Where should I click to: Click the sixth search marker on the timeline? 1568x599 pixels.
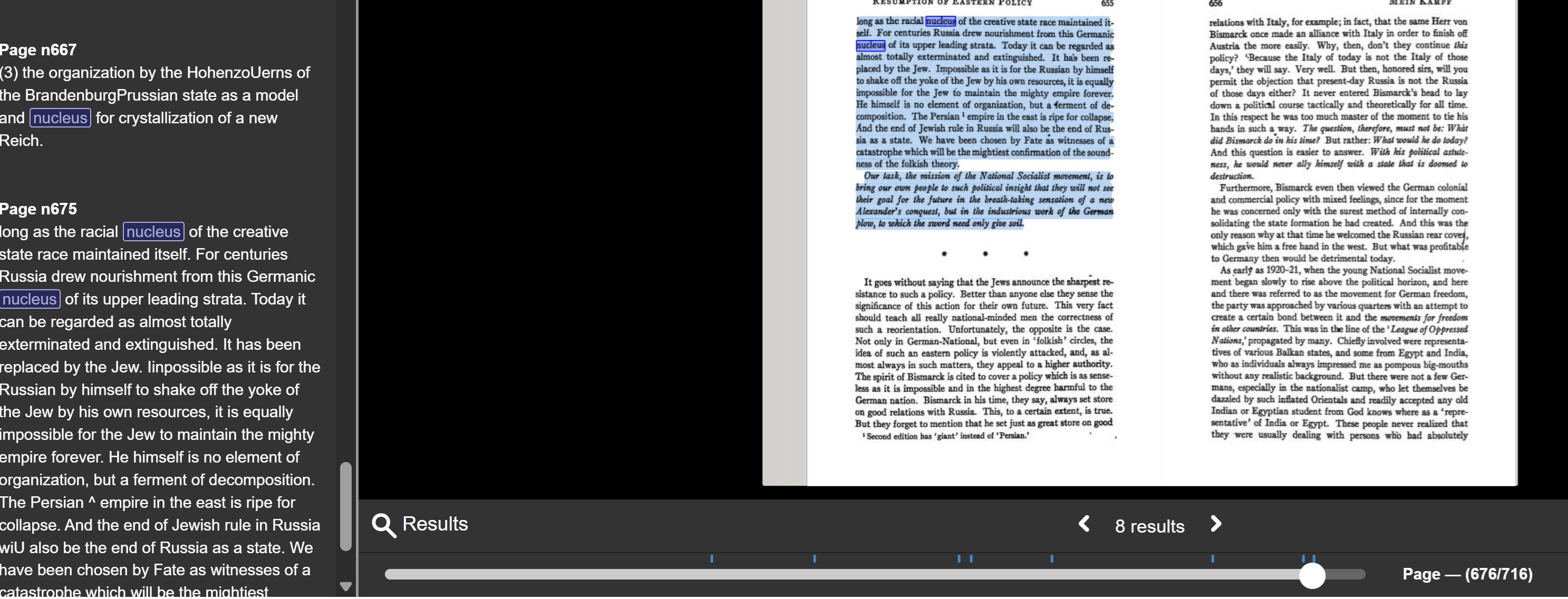(1213, 558)
